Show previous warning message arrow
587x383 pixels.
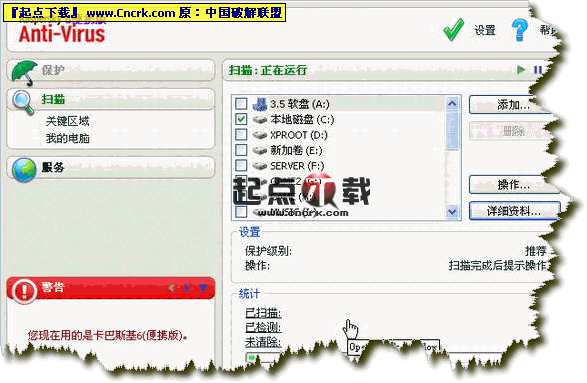172,288
